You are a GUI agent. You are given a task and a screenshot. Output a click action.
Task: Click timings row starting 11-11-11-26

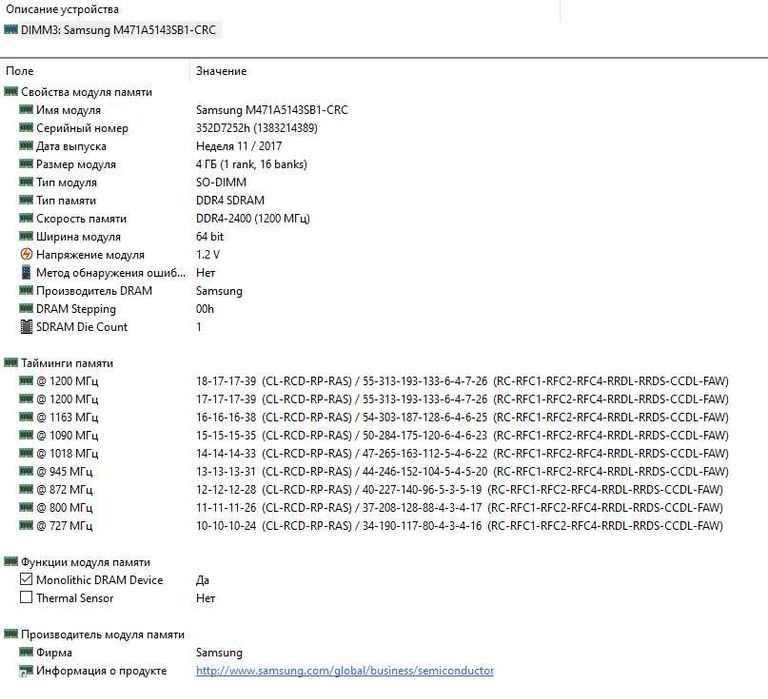coord(459,508)
